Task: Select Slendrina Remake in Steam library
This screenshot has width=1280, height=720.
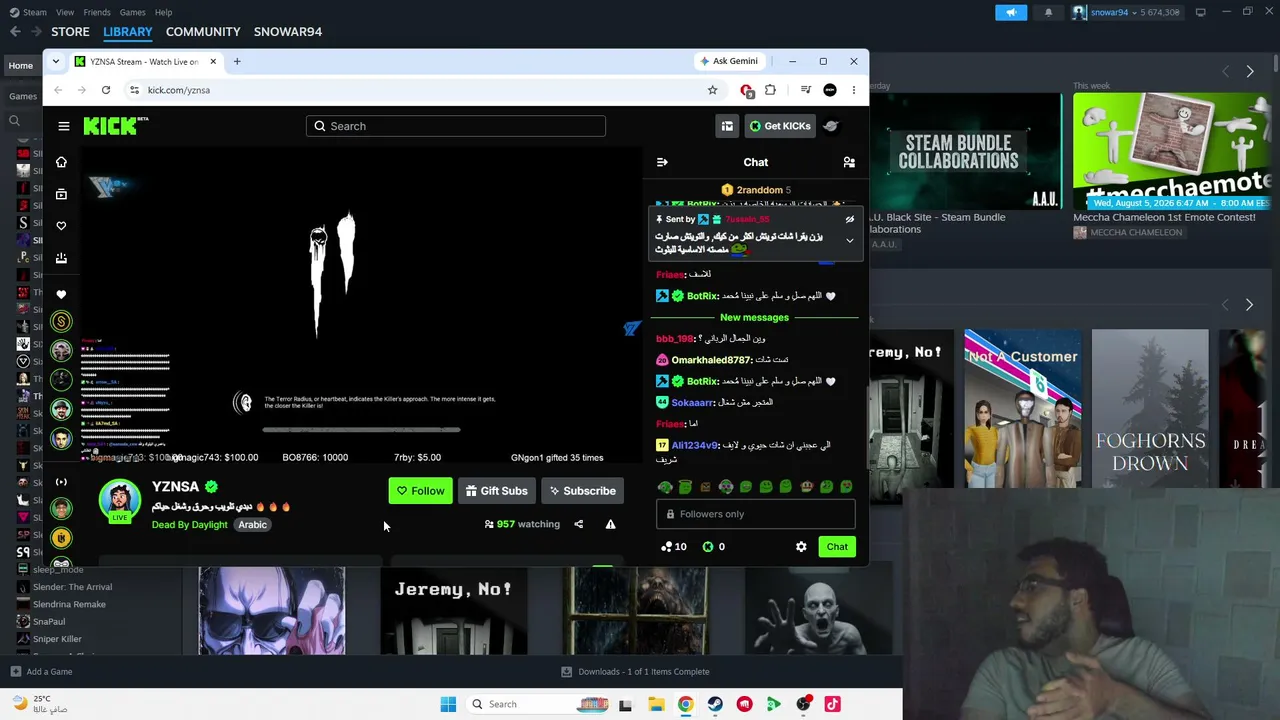Action: (69, 604)
